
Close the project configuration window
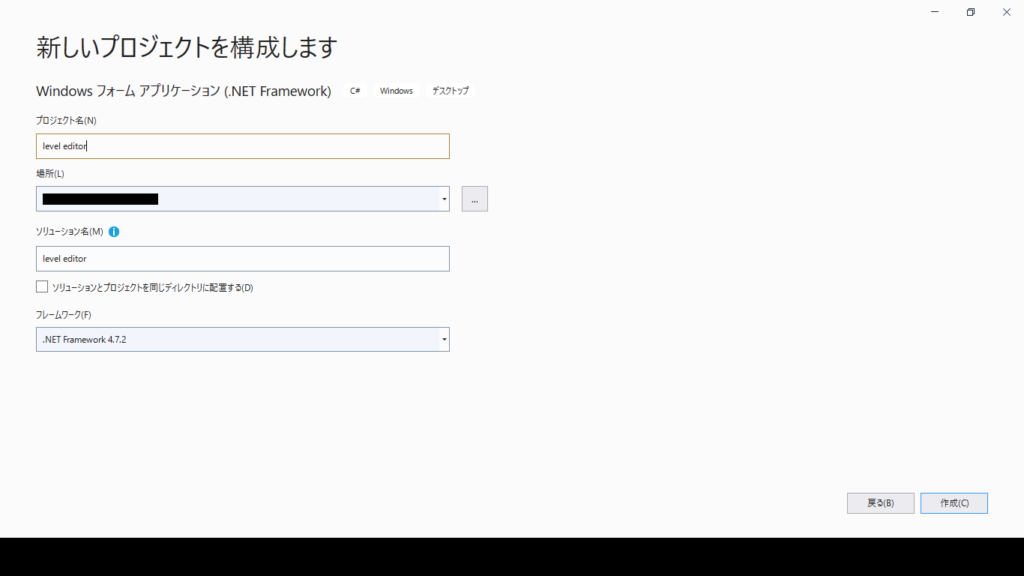point(1006,12)
